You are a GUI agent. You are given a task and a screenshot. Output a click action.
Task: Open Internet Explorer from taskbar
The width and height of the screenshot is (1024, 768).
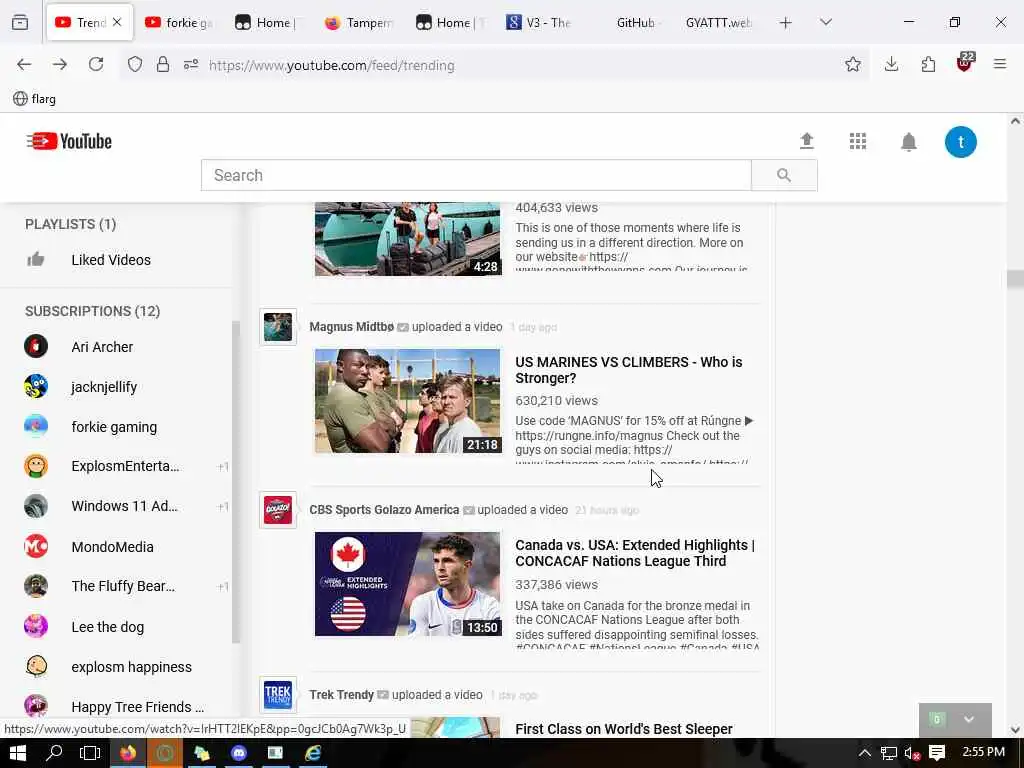[313, 753]
